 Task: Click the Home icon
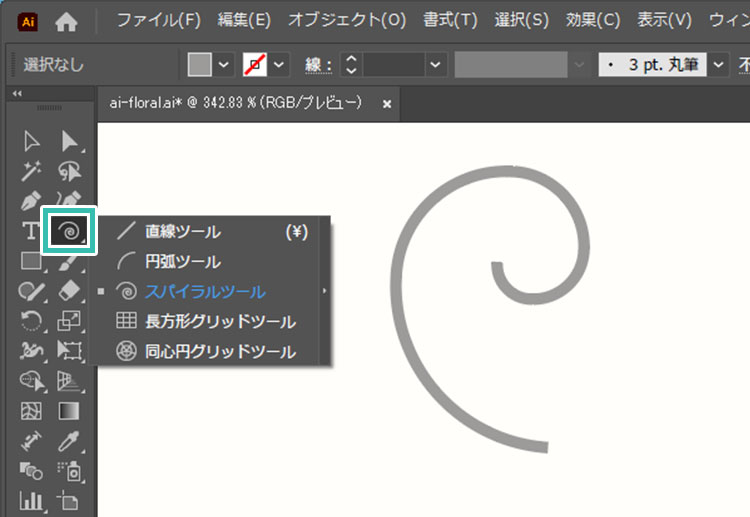point(66,20)
